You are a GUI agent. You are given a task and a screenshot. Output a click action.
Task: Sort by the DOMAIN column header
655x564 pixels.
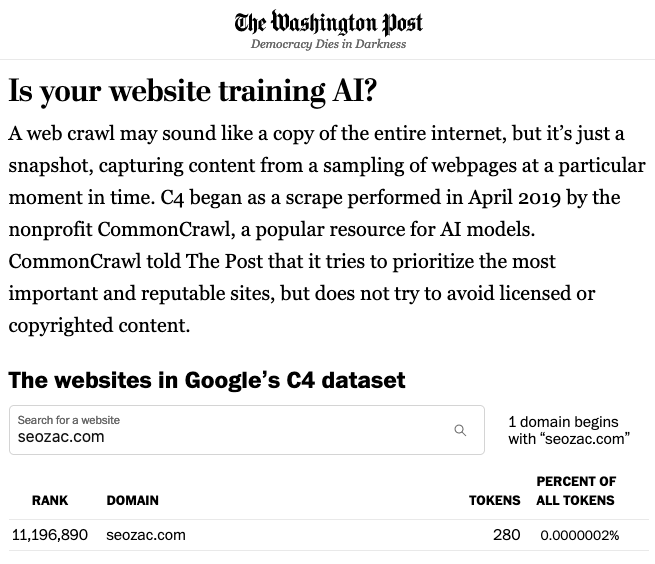pos(132,500)
